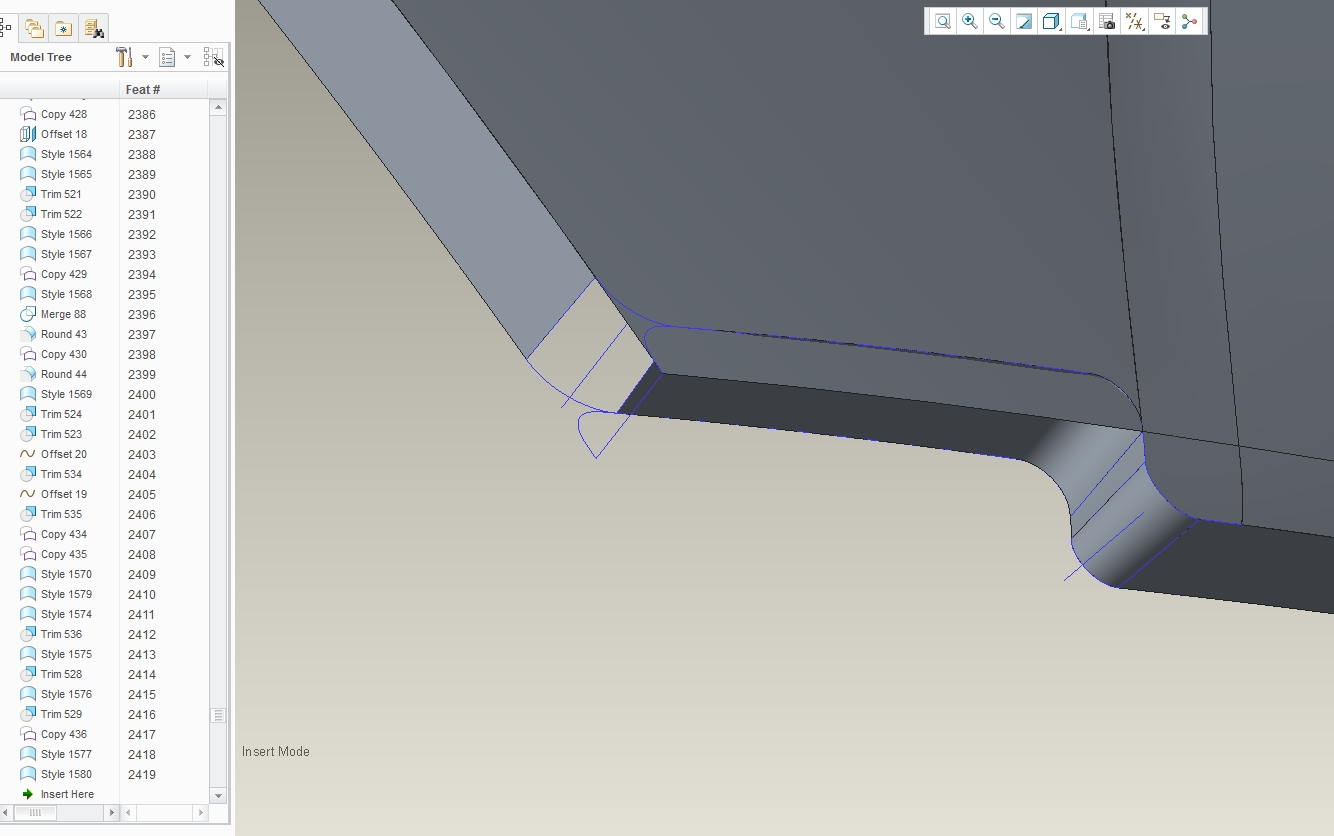Select the Trim 521 feature
This screenshot has width=1334, height=836.
tap(61, 194)
